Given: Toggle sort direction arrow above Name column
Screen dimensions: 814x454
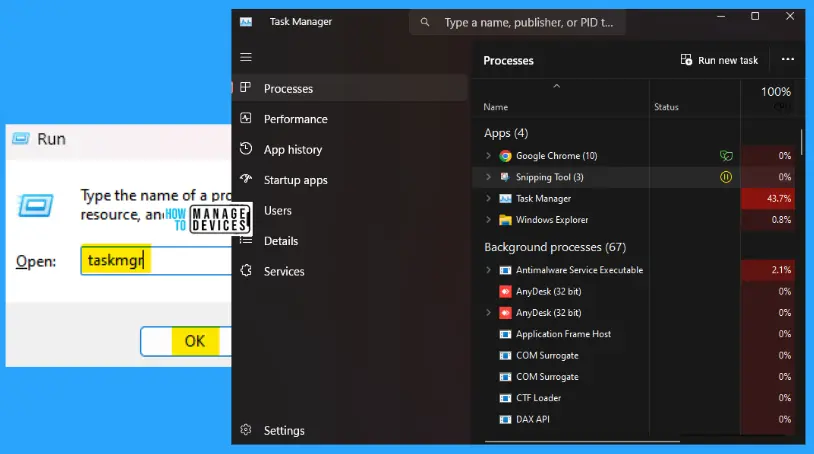Looking at the screenshot, I should pos(557,86).
